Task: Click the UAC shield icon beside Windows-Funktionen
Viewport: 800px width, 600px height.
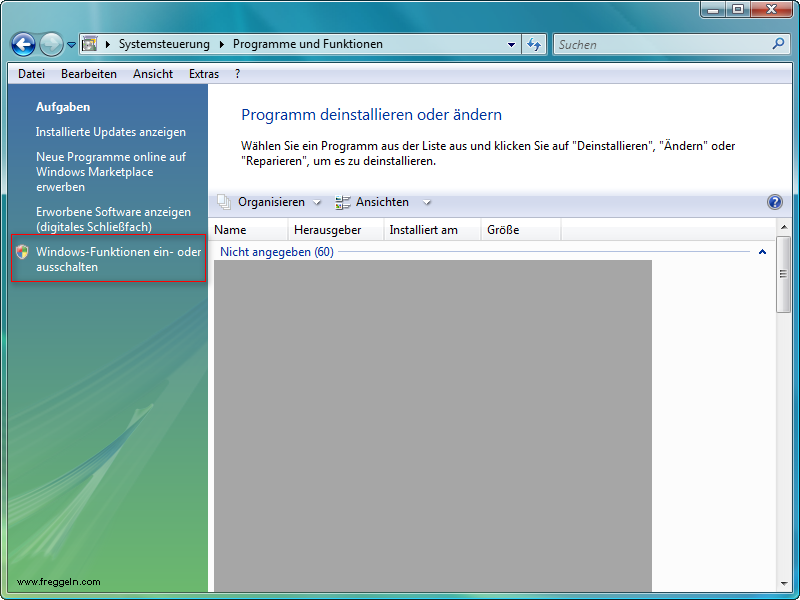Action: 22,252
